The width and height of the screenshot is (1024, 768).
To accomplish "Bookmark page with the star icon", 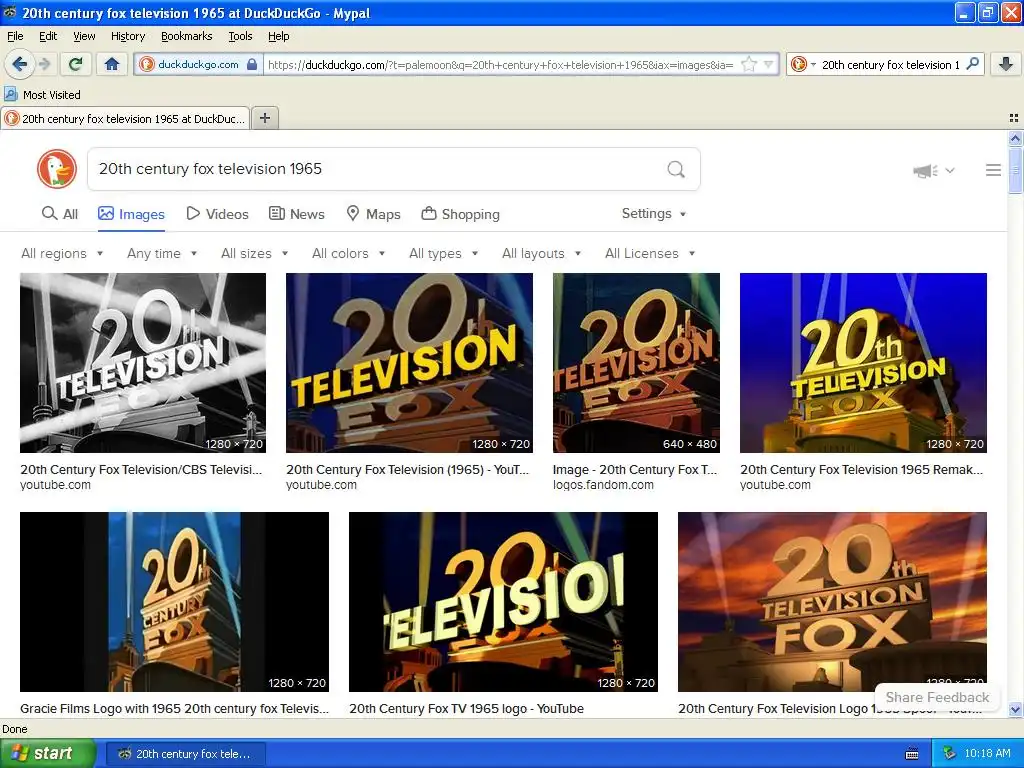I will [749, 65].
